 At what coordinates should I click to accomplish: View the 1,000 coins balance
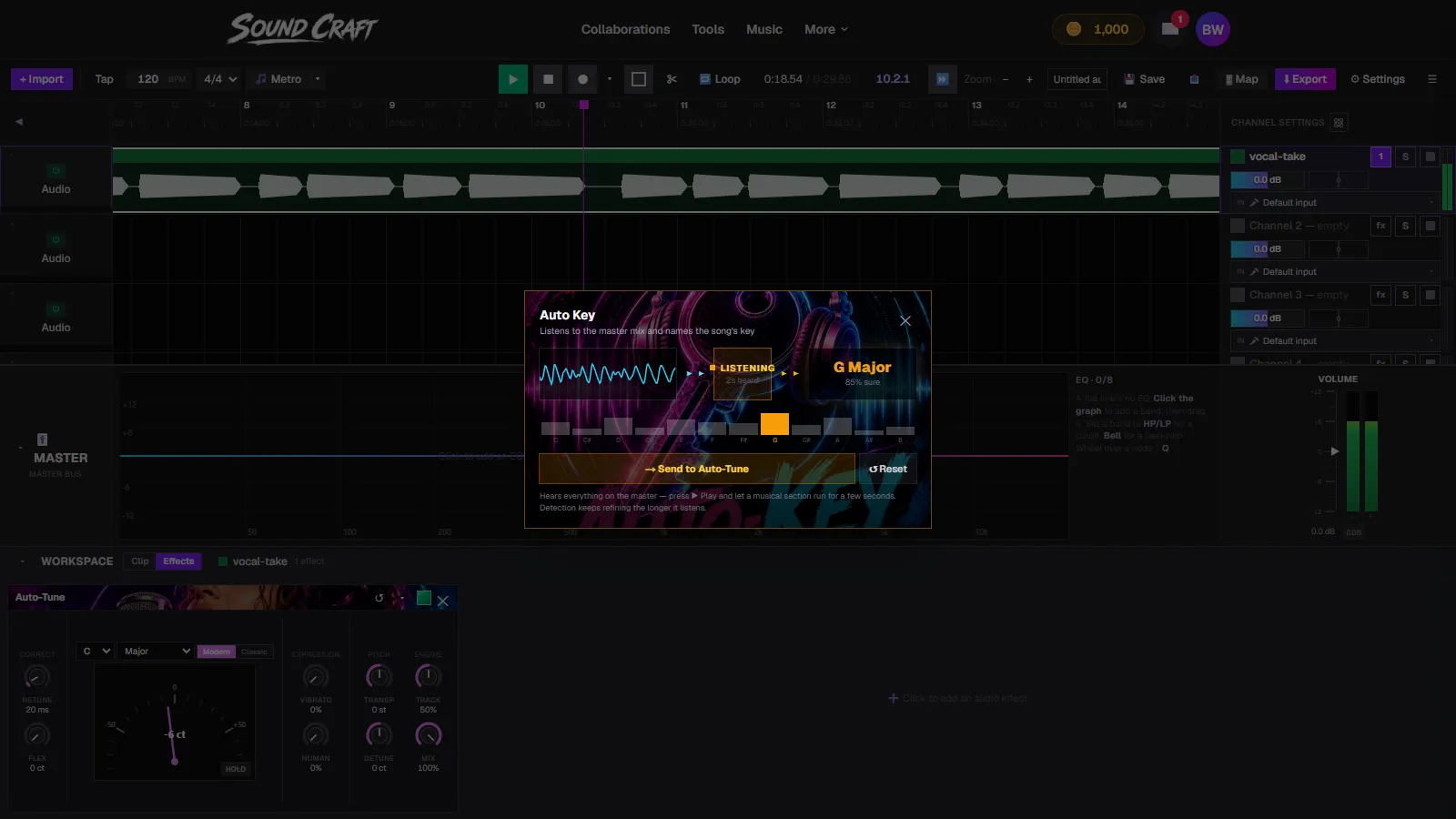(1097, 29)
